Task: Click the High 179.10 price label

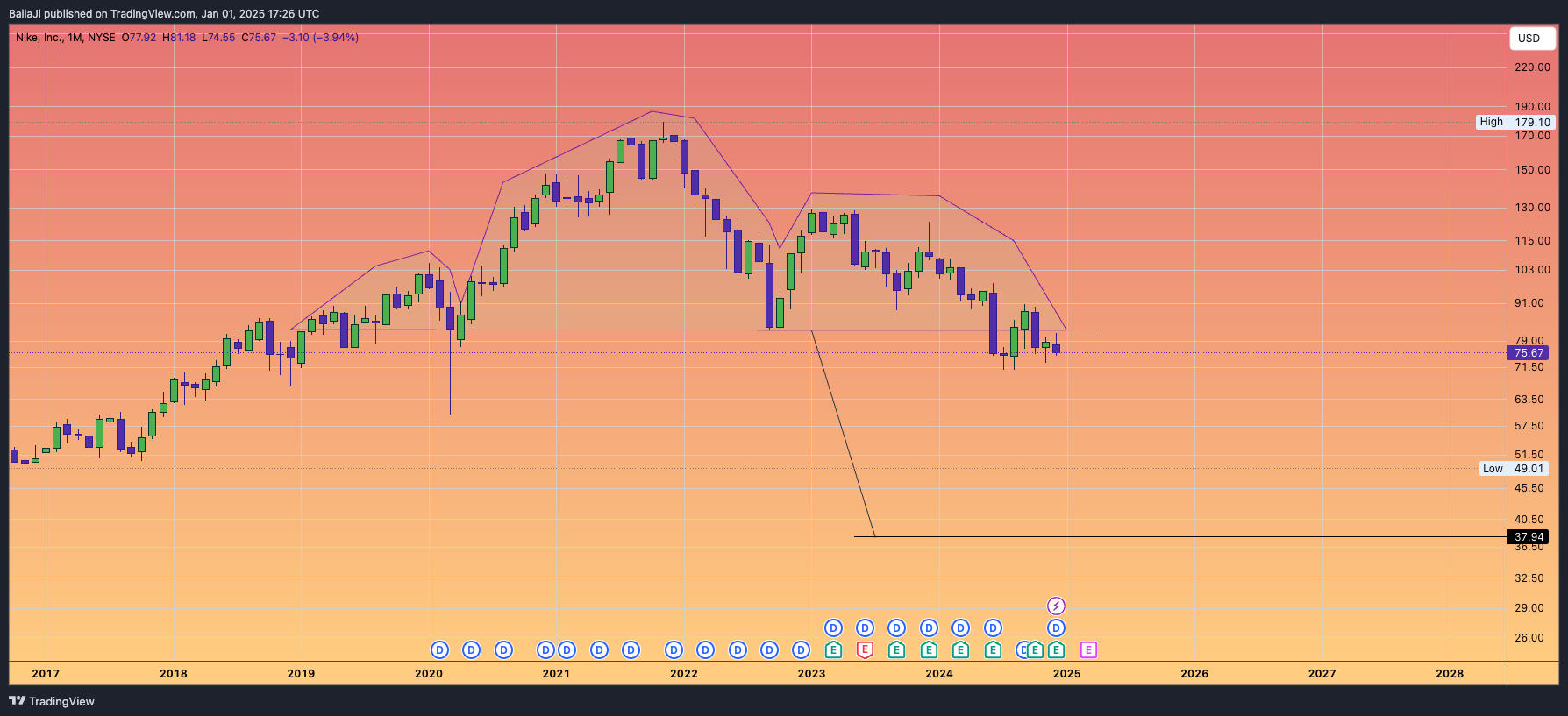Action: 1516,122
